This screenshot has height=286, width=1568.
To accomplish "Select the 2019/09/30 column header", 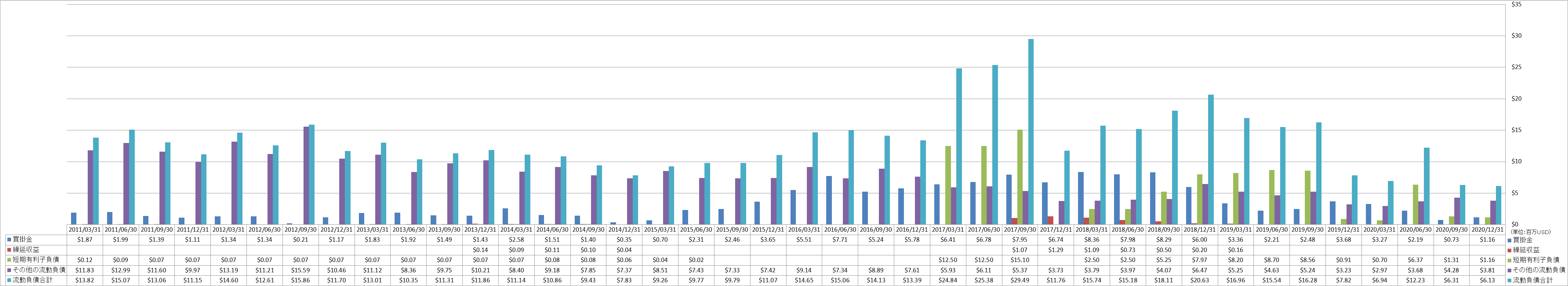I will 1308,231.
